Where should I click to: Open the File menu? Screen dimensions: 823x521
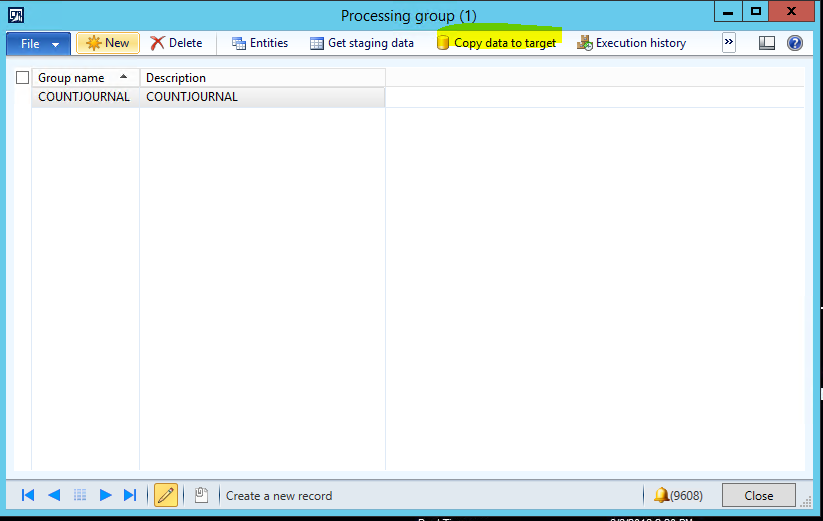tap(38, 44)
